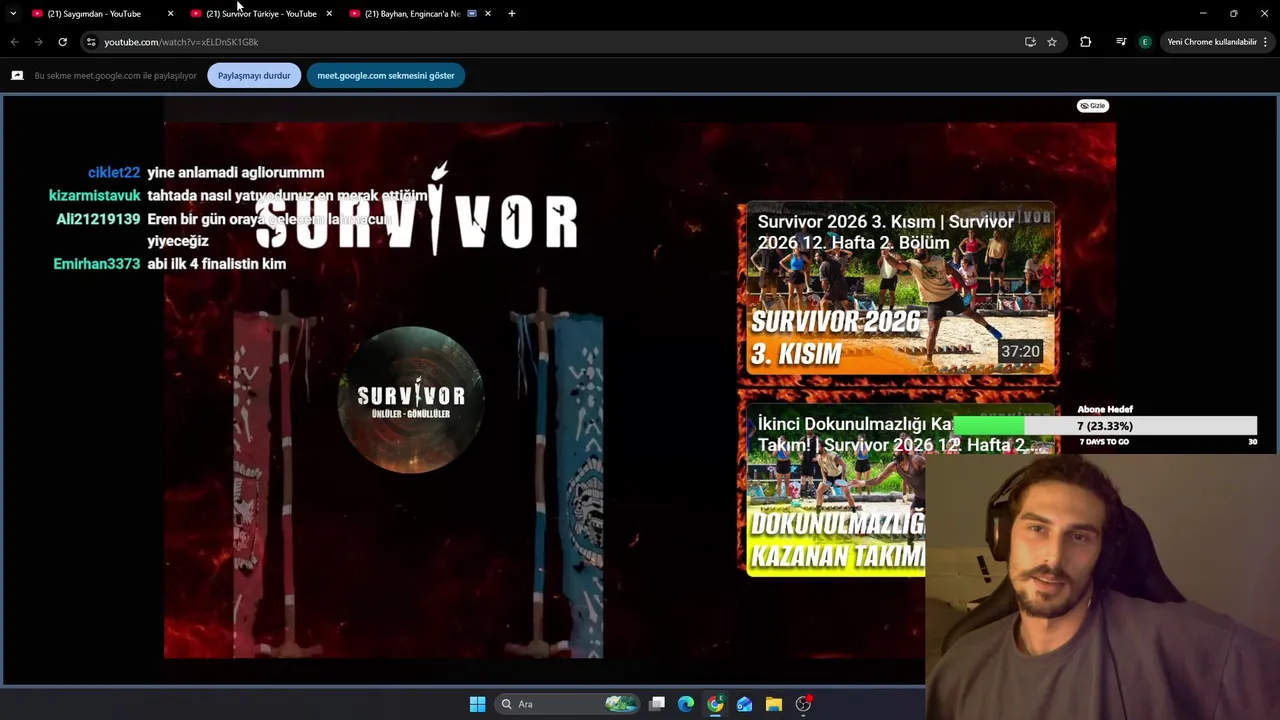Image resolution: width=1280 pixels, height=720 pixels.
Task: Go back using the browser back arrow
Action: pyautogui.click(x=14, y=42)
